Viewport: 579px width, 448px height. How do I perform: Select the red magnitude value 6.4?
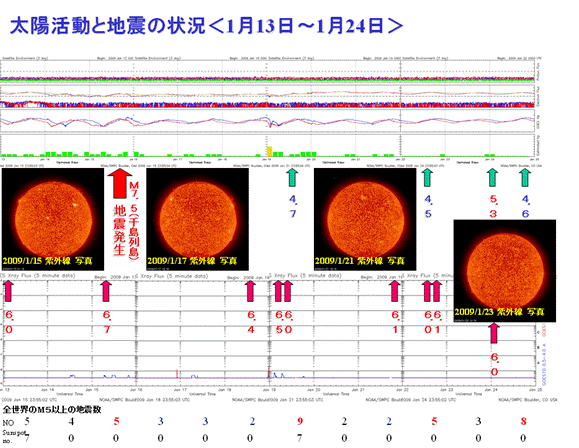click(251, 322)
